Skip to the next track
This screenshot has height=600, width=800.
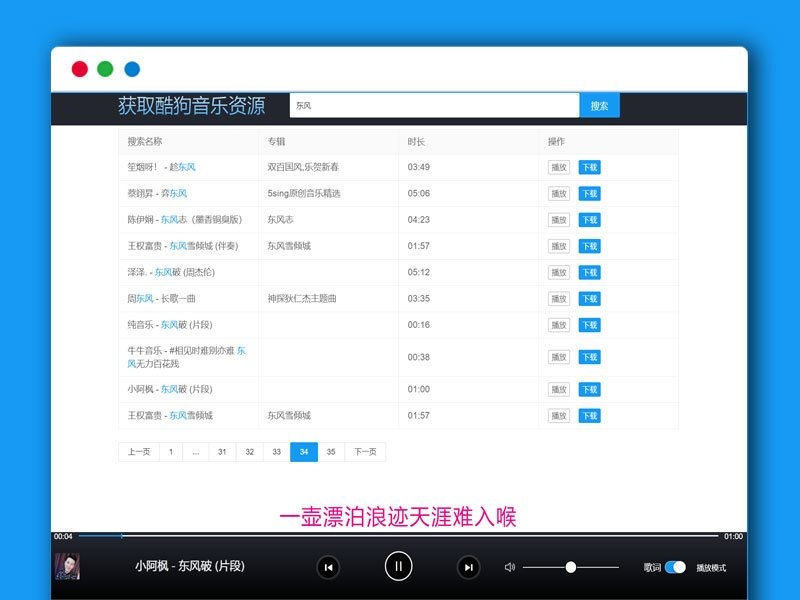pyautogui.click(x=469, y=567)
